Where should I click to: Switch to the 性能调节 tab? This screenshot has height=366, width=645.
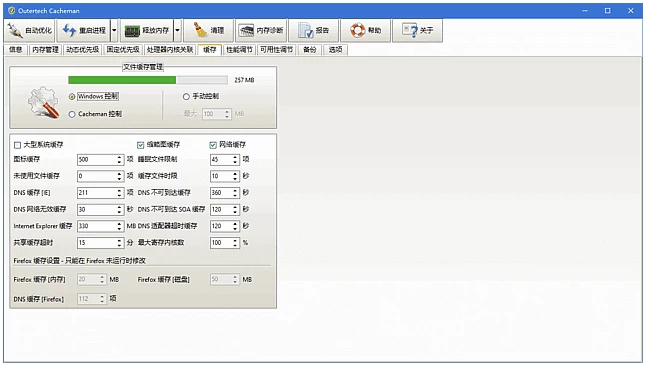click(x=239, y=50)
